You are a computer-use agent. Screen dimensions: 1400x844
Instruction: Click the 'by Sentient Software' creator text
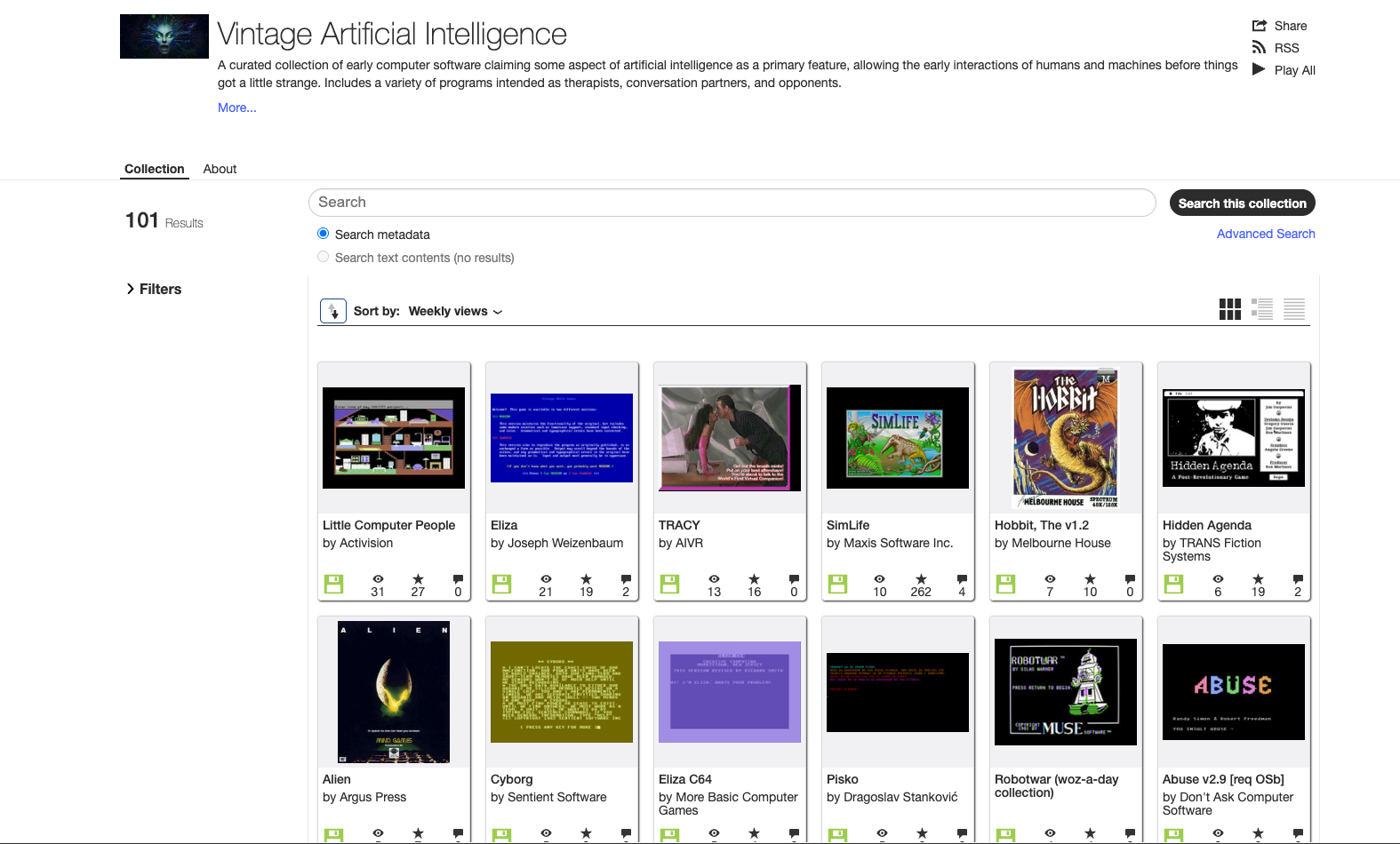548,797
